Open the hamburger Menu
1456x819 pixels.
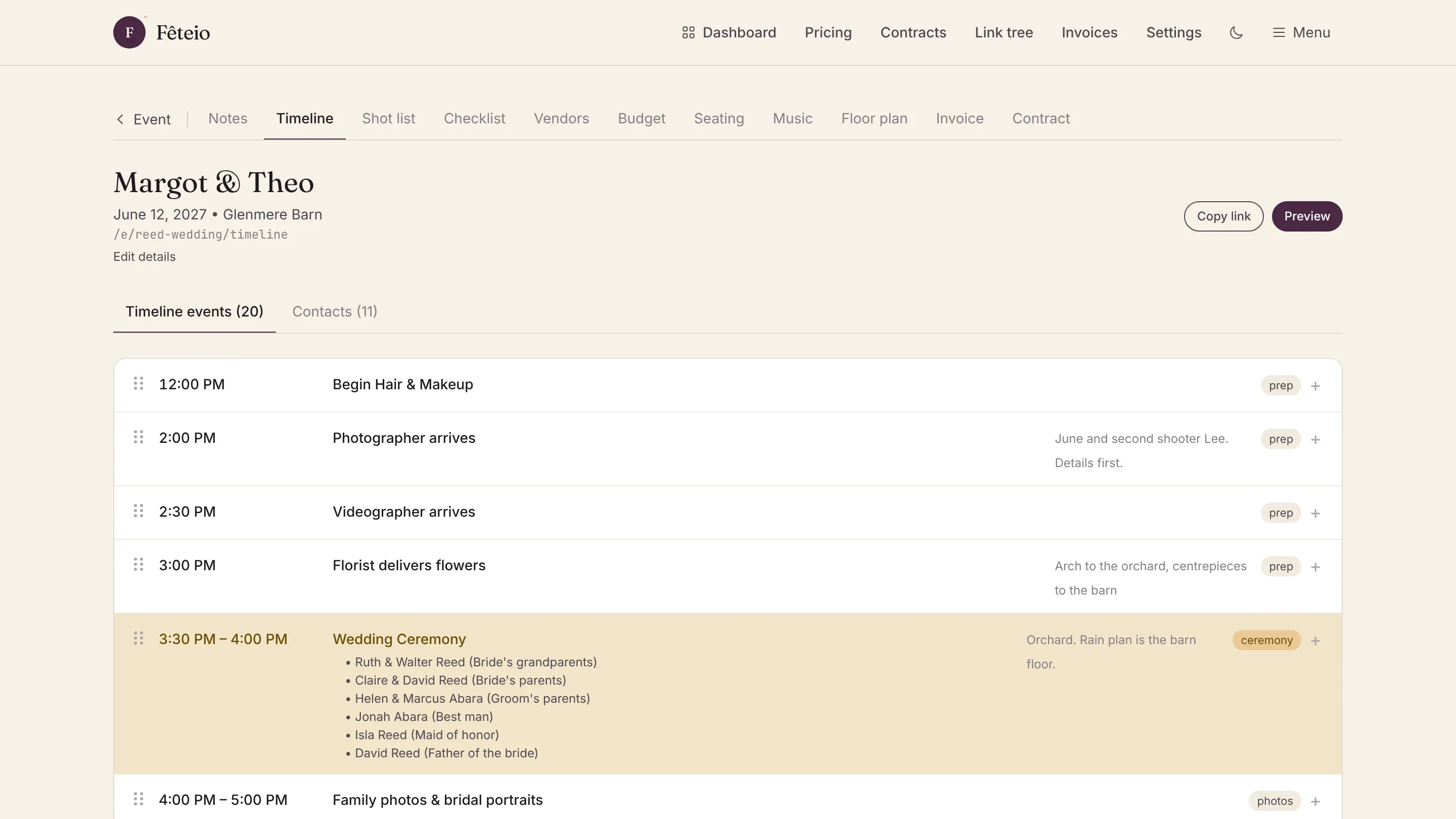coord(1301,32)
